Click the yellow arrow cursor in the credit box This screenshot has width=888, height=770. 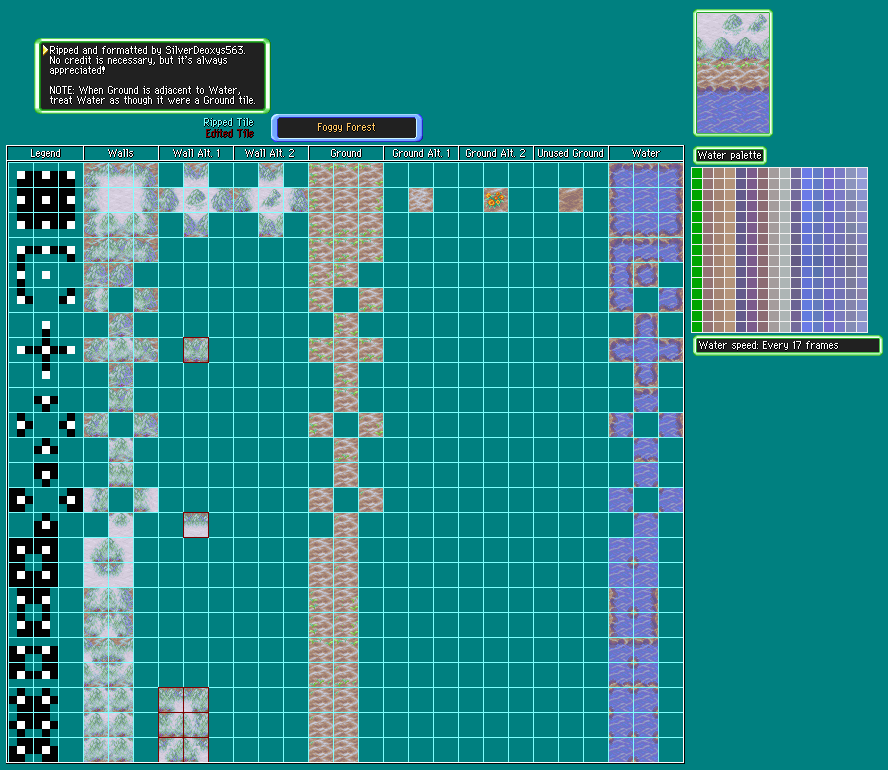[x=45, y=50]
